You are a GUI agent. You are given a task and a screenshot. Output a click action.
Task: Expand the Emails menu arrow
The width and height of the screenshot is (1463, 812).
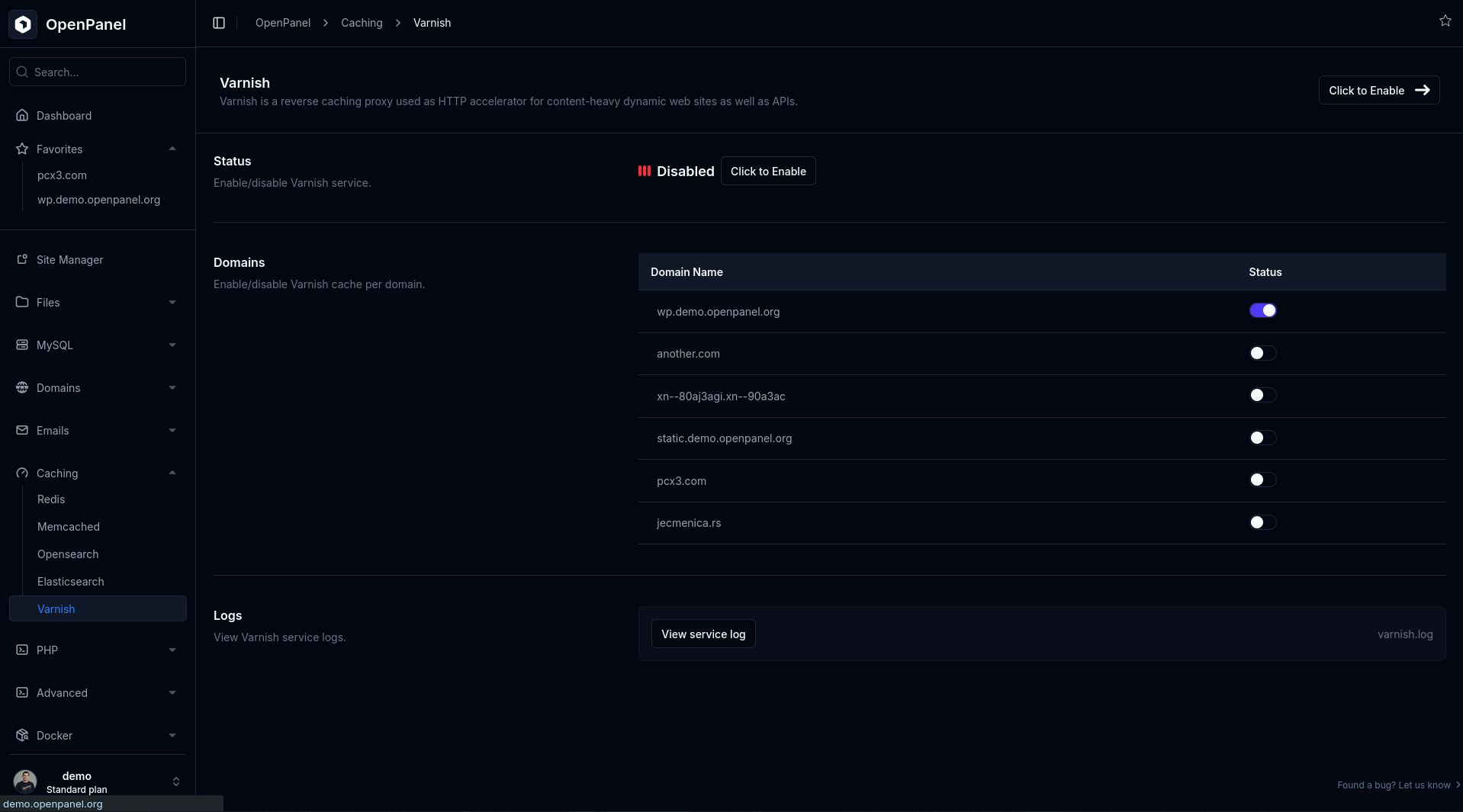tap(172, 430)
